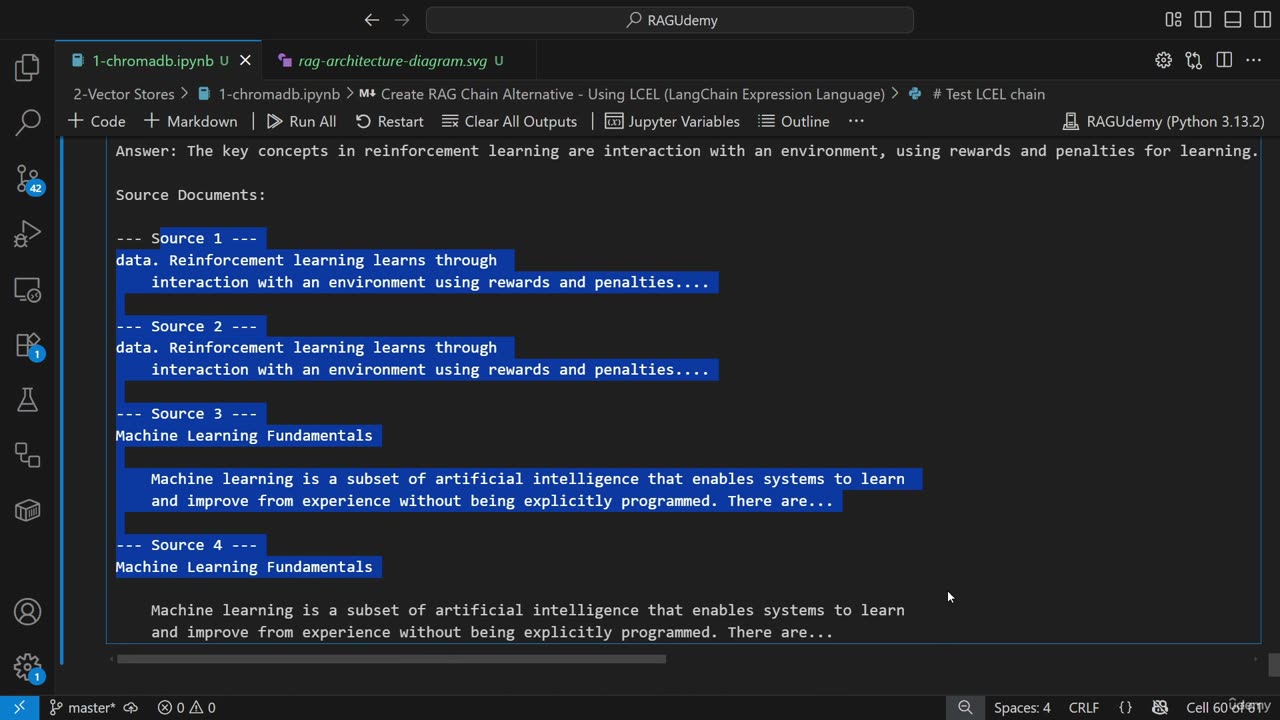Click Clear All Outputs
Viewport: 1280px width, 720px height.
pos(509,121)
